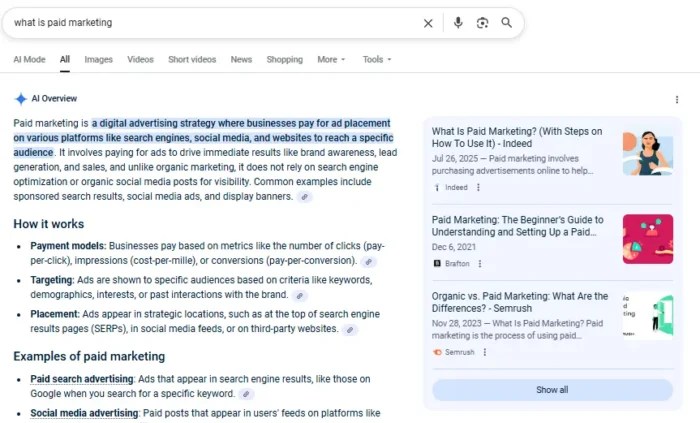
Task: Click the Indeed favicon icon
Action: click(x=437, y=187)
